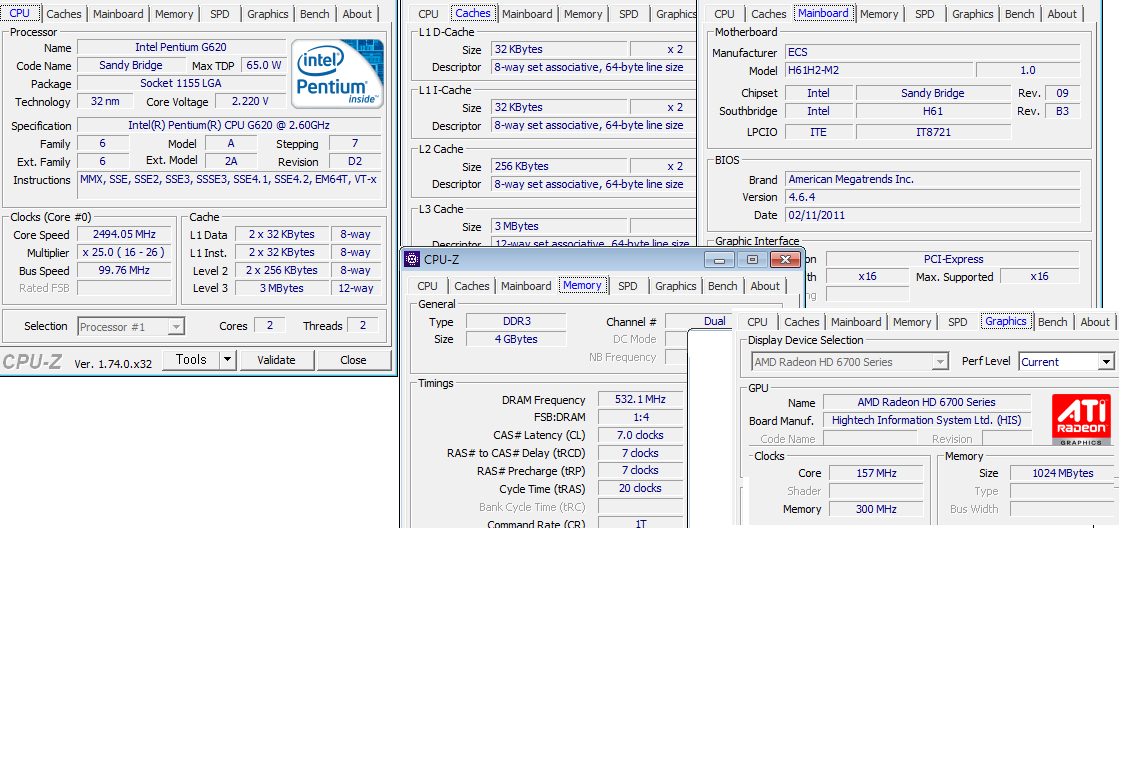Screen dimensions: 1140x775
Task: Click the DRAM Frequency 532.1 MHz field
Action: tap(640, 400)
